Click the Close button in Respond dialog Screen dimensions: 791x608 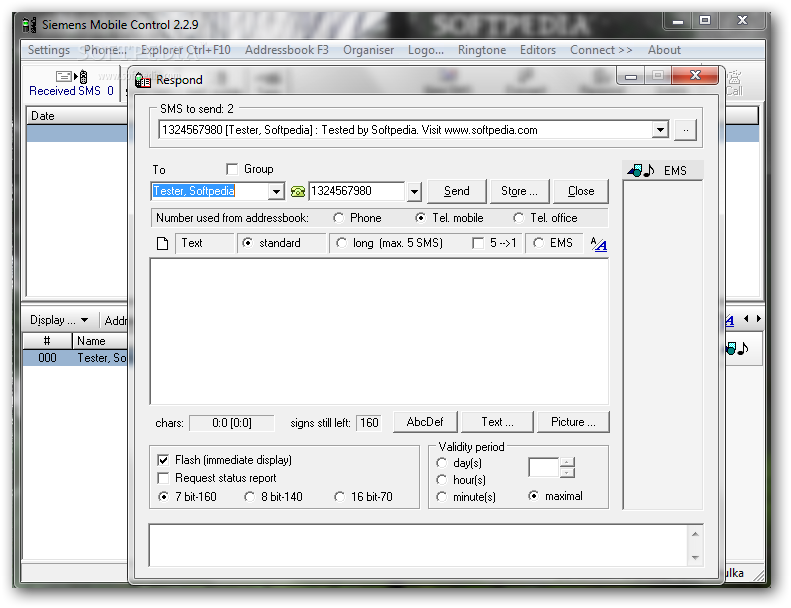pos(581,191)
